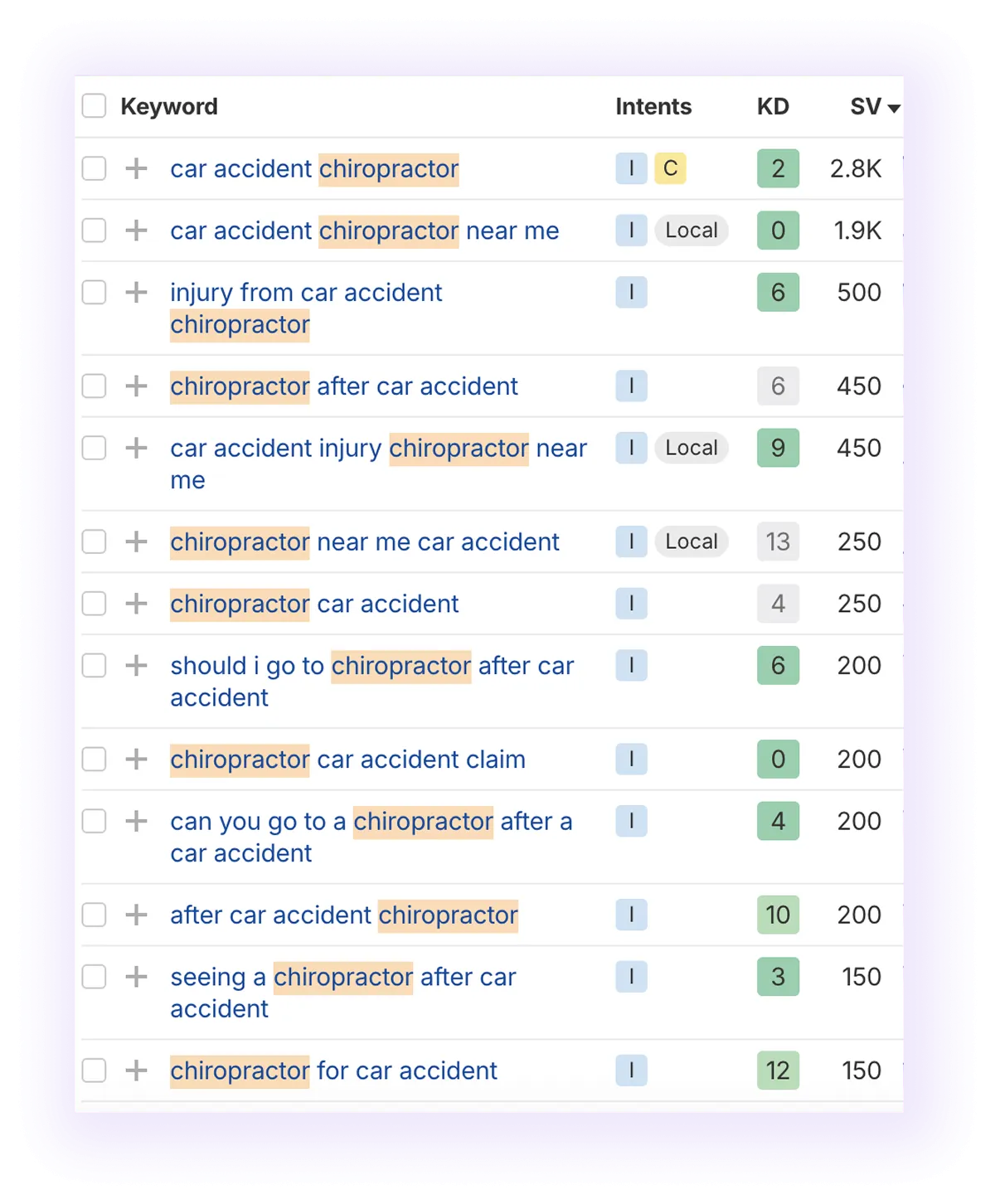Click the 'Intents' column header

click(x=653, y=106)
